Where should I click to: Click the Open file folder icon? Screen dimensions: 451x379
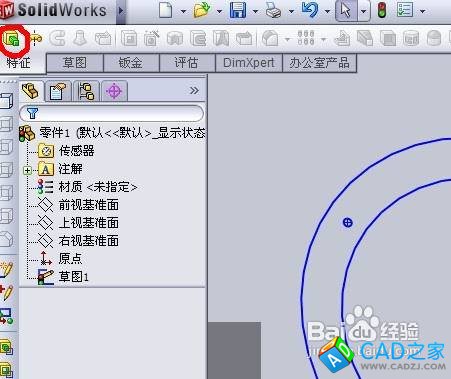202,10
